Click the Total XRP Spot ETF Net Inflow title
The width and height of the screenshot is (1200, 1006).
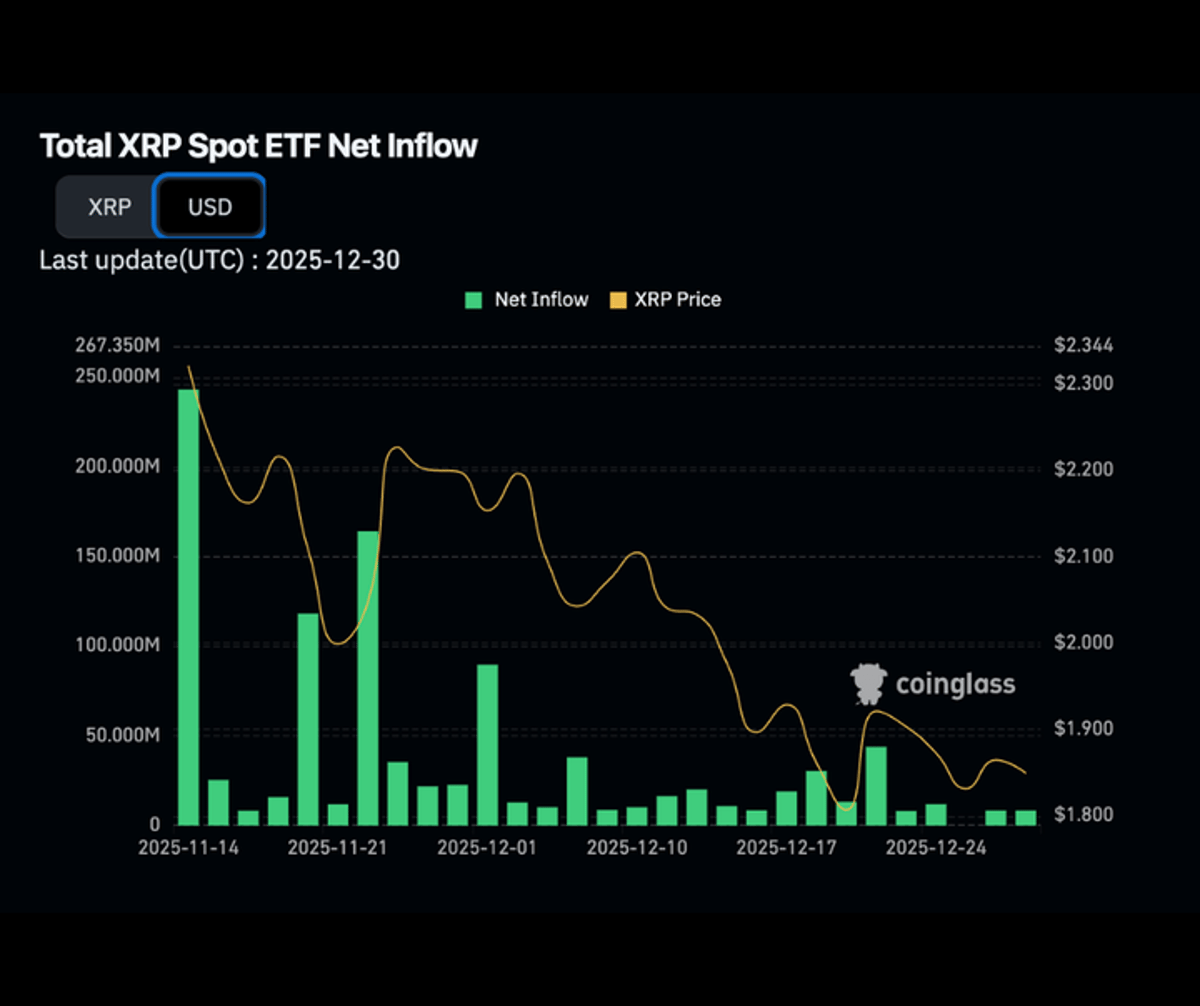tap(257, 145)
